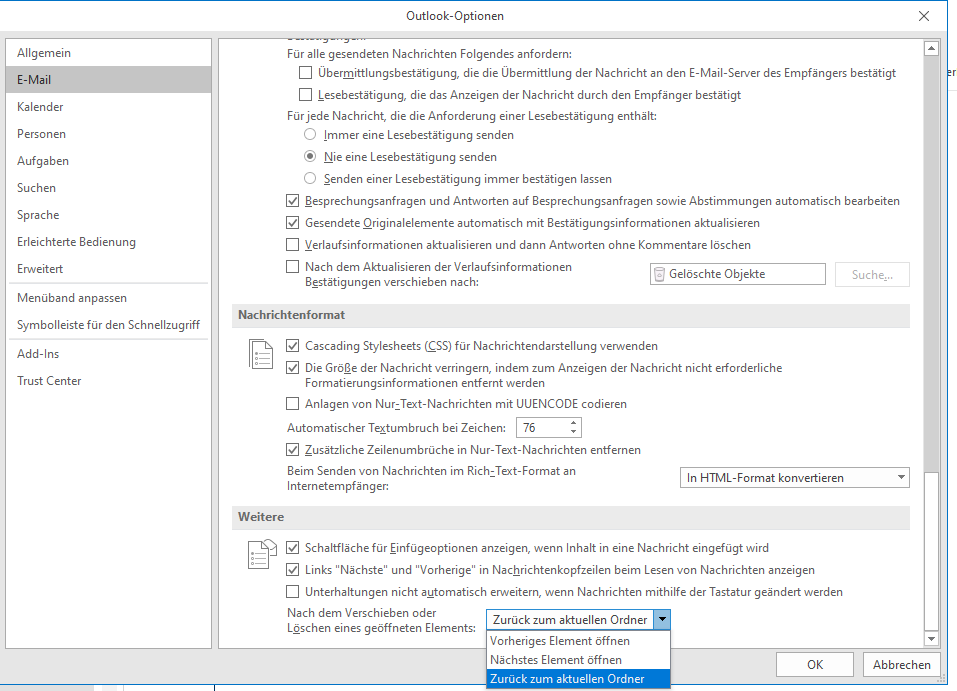Toggle Die Größe der Nachricht verringern

click(293, 367)
